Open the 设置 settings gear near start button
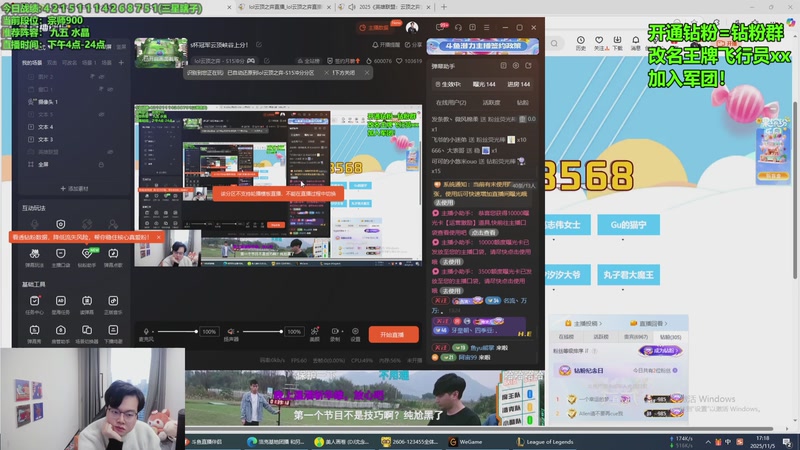 coord(355,334)
